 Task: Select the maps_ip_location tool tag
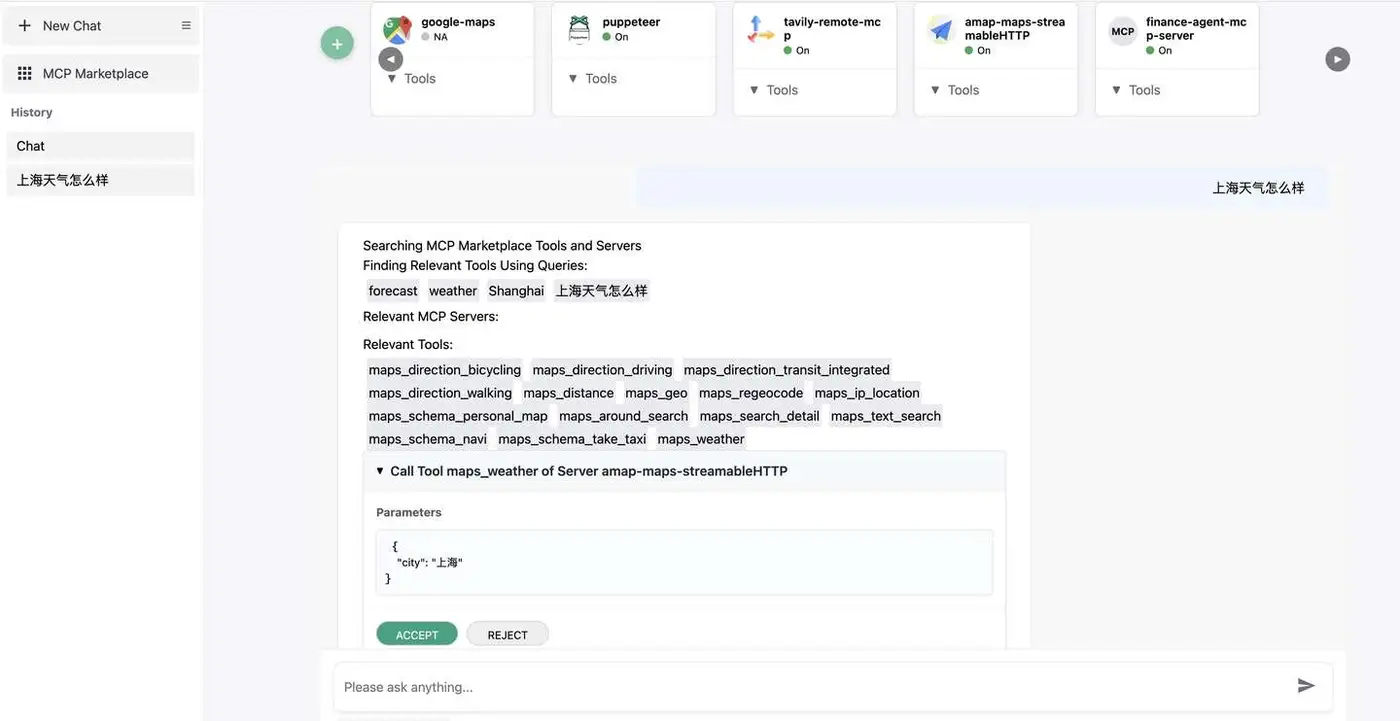coord(867,393)
